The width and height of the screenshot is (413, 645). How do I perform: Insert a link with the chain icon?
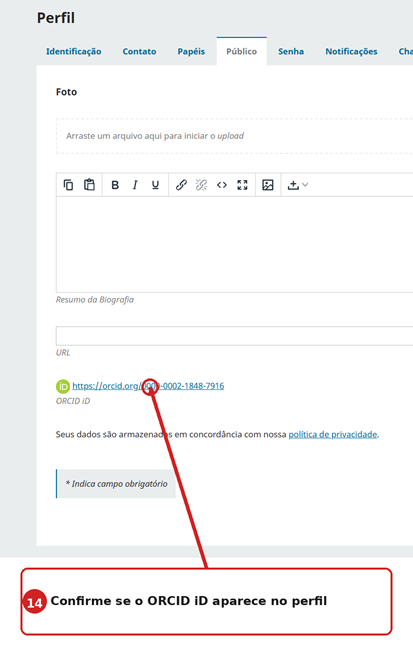click(181, 185)
